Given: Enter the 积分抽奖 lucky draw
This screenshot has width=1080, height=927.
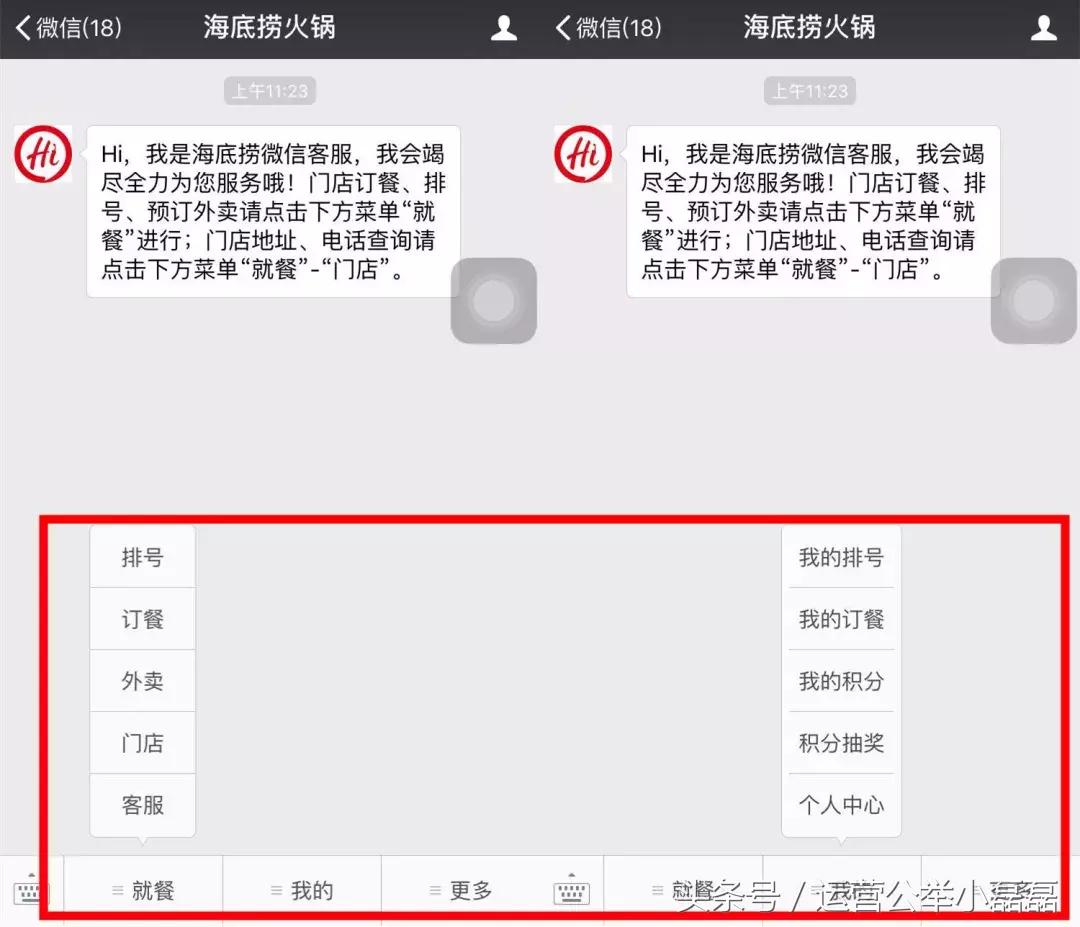Looking at the screenshot, I should pos(841,744).
